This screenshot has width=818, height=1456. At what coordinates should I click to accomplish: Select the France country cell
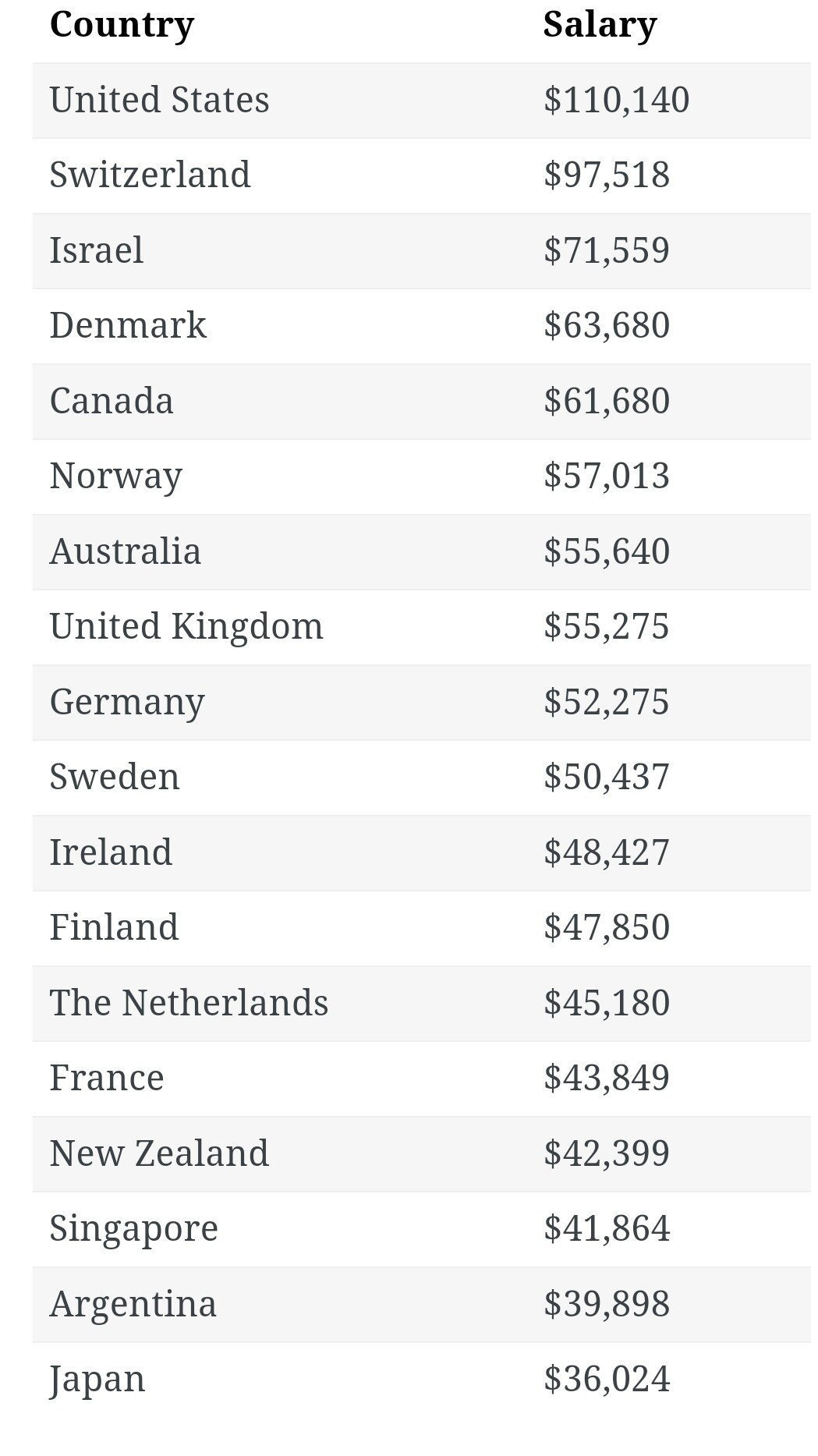[x=107, y=1078]
